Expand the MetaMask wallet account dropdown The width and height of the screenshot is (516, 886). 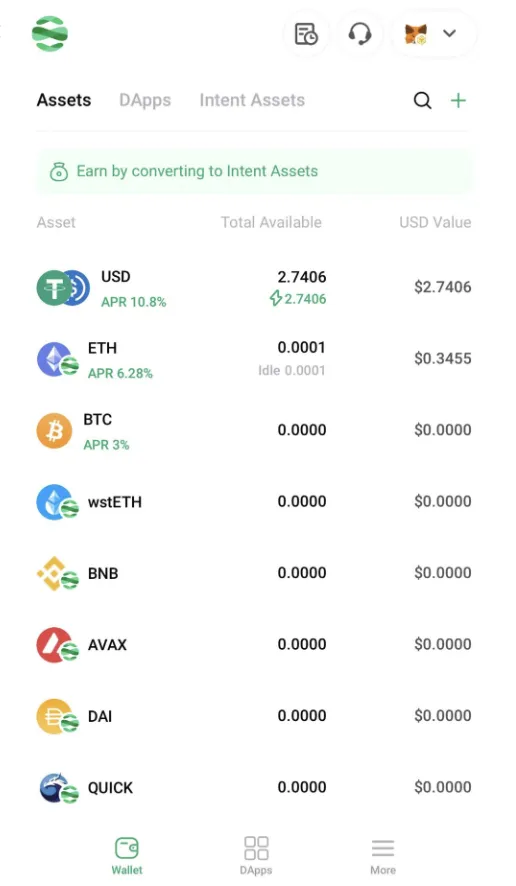pyautogui.click(x=432, y=34)
